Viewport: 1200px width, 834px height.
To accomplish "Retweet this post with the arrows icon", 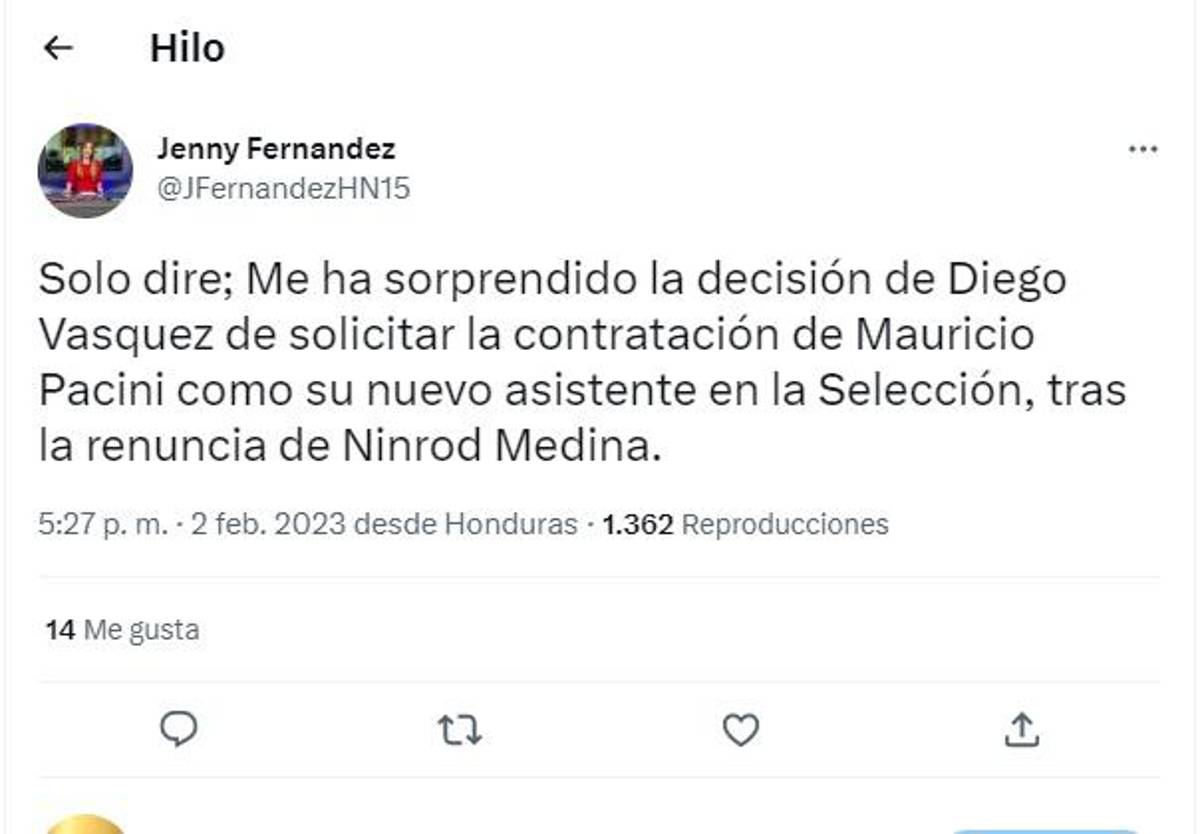I will tap(460, 731).
